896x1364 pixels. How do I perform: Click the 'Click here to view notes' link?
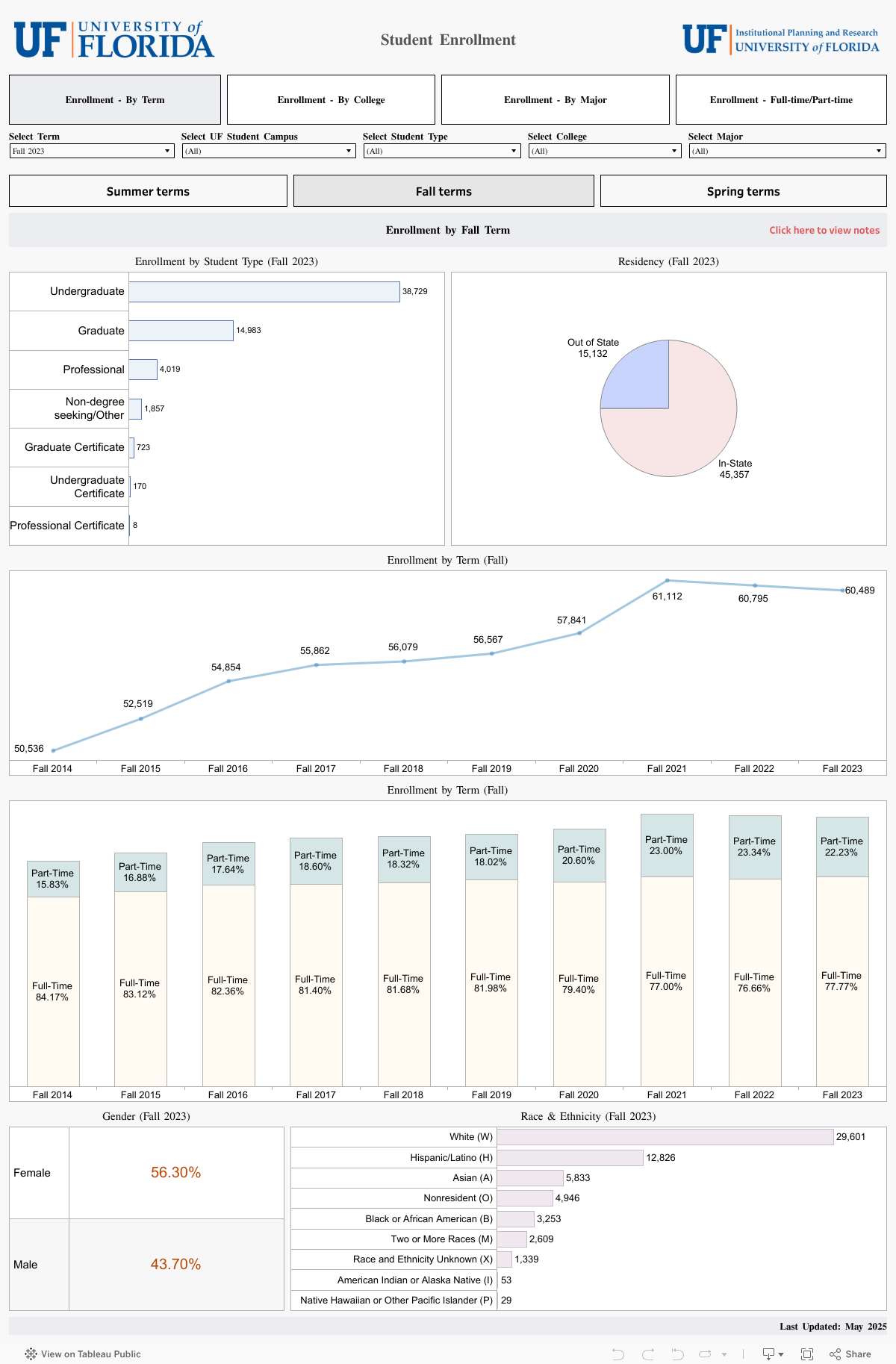pos(824,230)
